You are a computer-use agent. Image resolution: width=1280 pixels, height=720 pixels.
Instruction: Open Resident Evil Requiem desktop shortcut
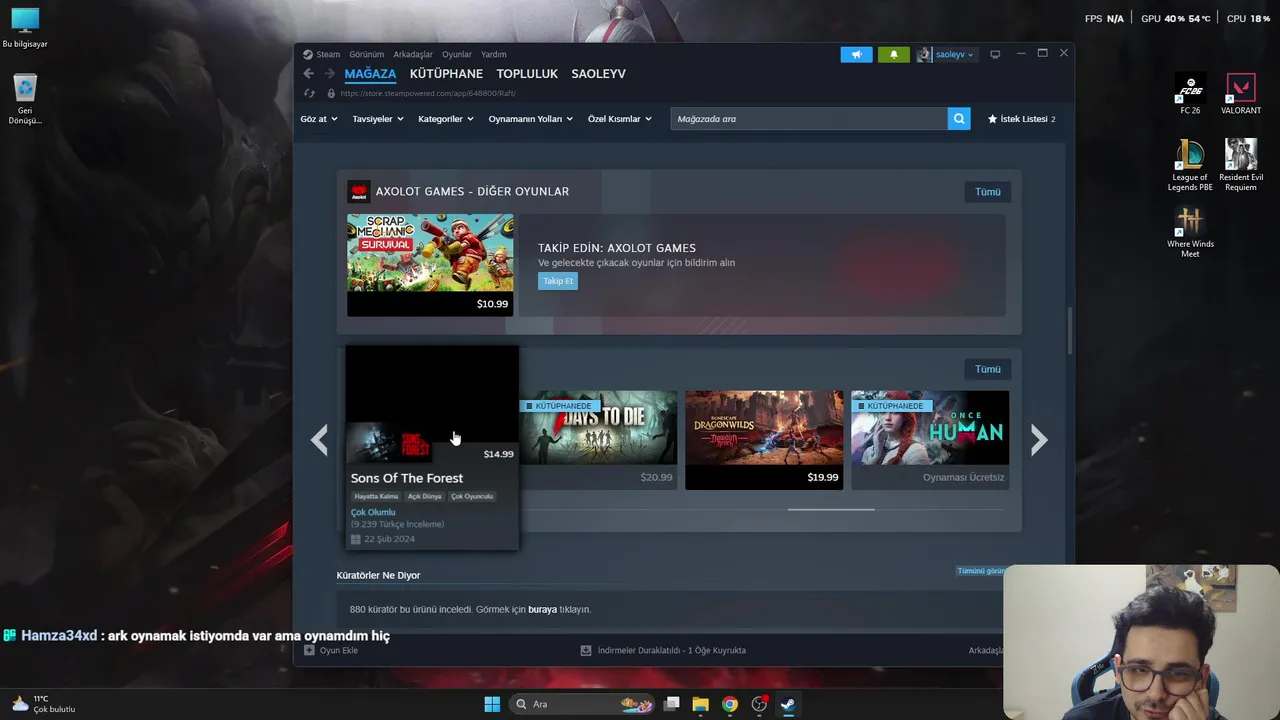pyautogui.click(x=1241, y=165)
